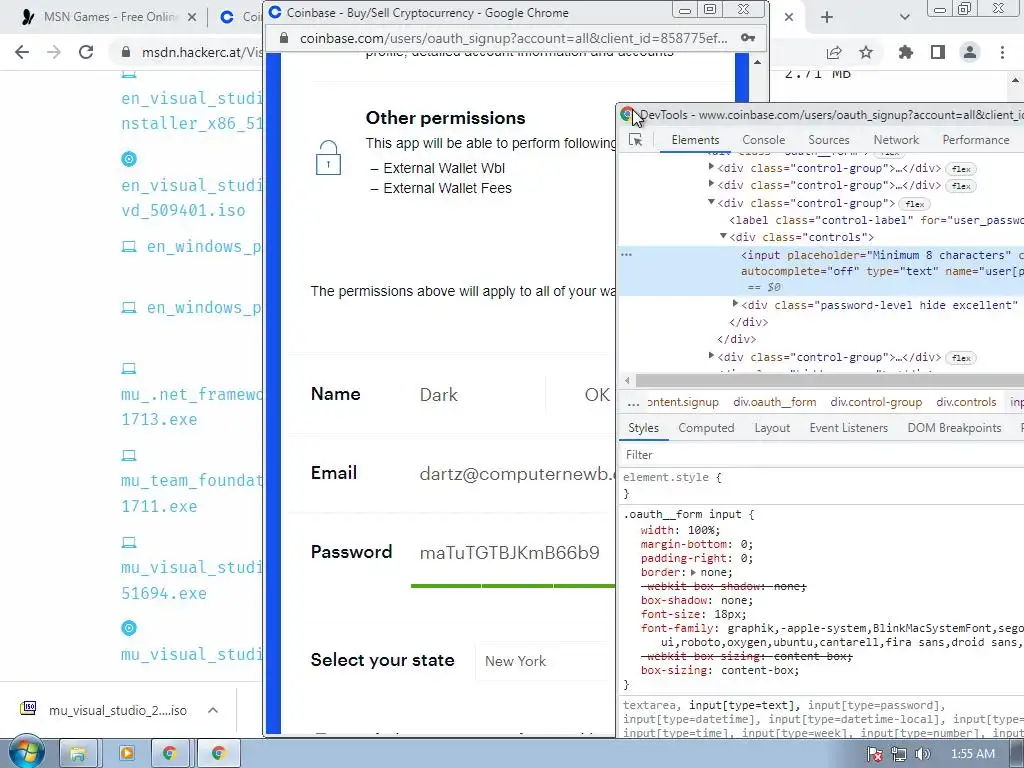Open the Extensions puzzle icon

pos(906,52)
